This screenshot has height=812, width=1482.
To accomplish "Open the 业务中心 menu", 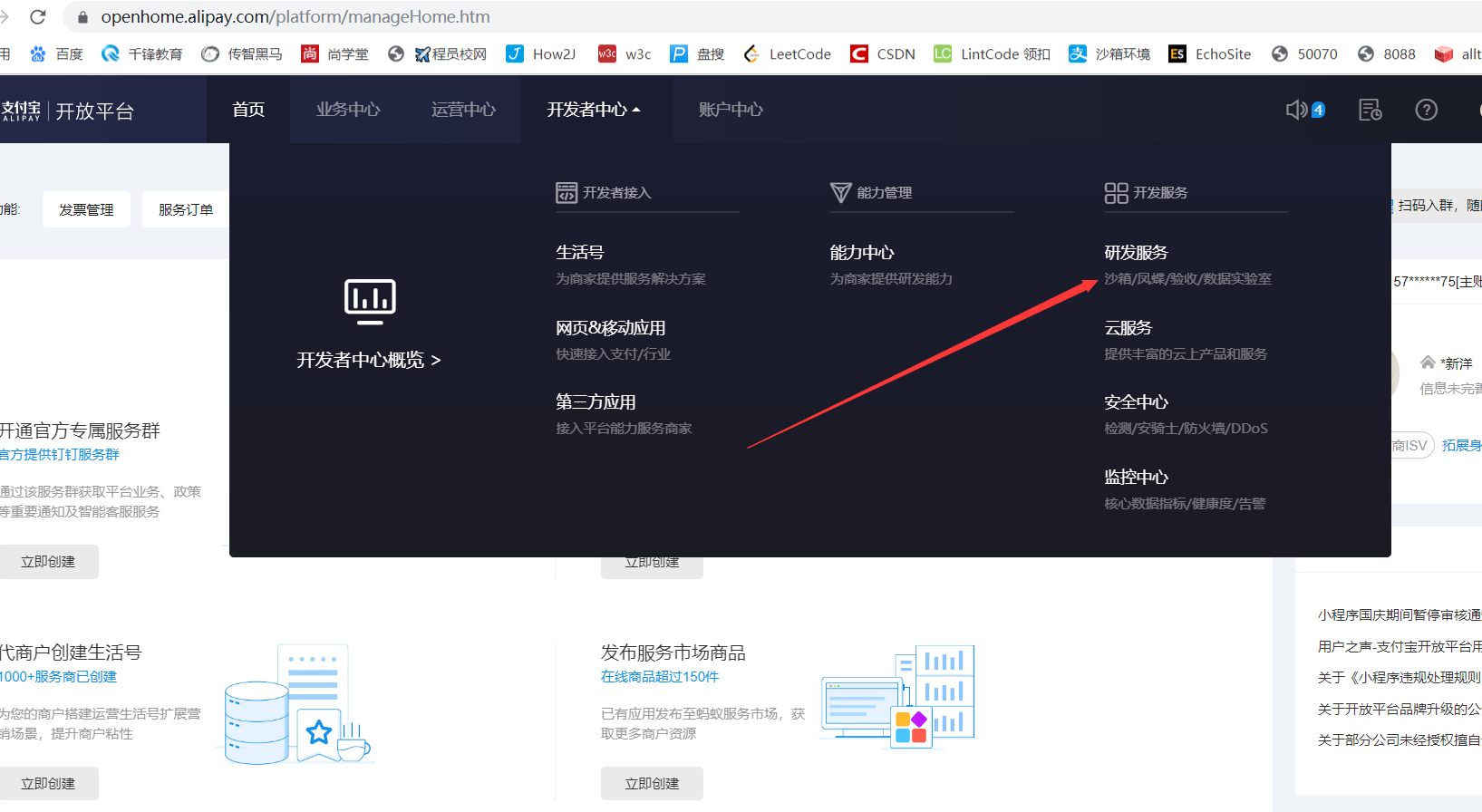I will tap(348, 110).
